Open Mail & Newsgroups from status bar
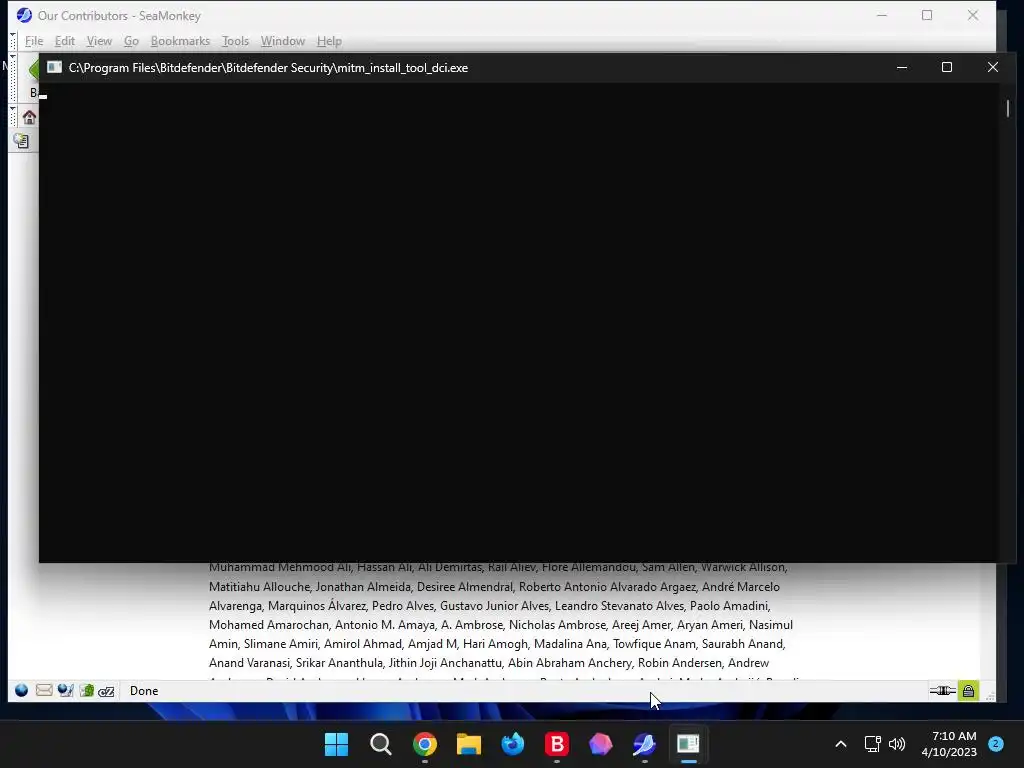 (44, 690)
